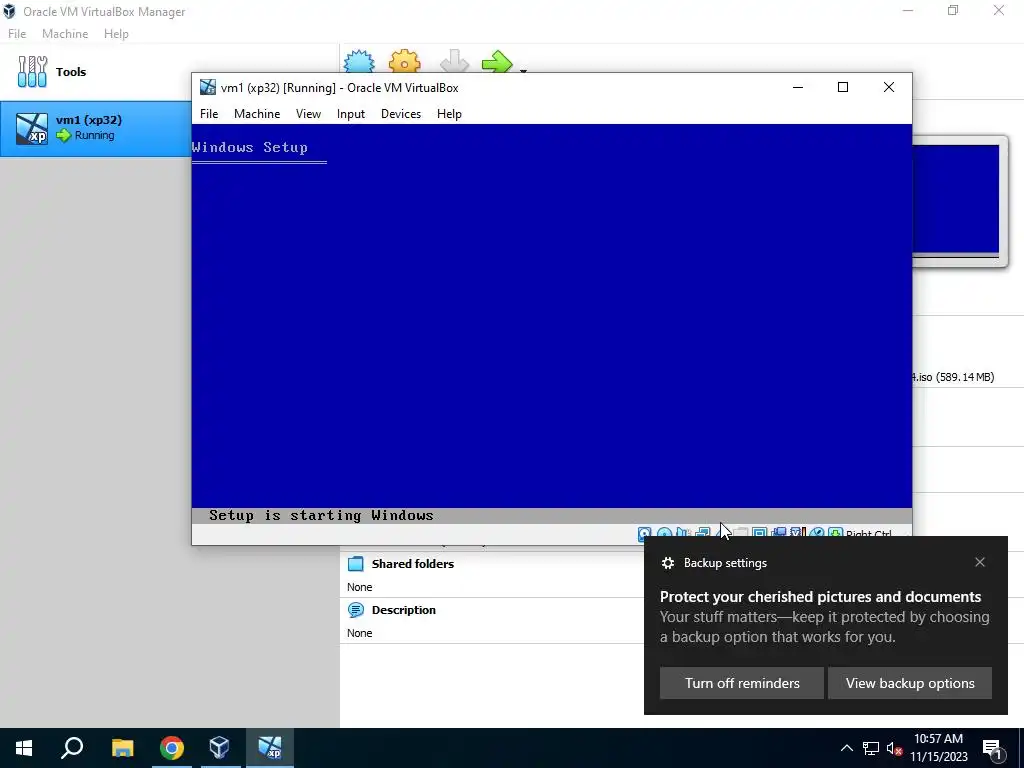Click the shared folders icon in VM status bar
1024x768 pixels.
coord(740,534)
